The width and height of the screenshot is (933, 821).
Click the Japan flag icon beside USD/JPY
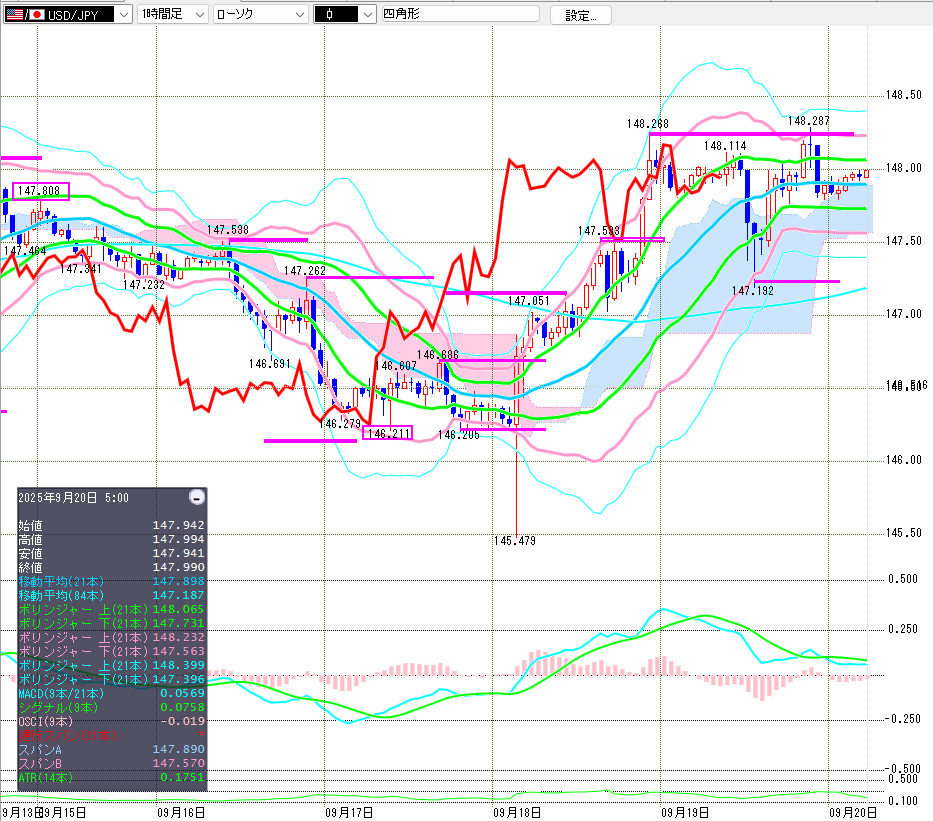pyautogui.click(x=37, y=14)
